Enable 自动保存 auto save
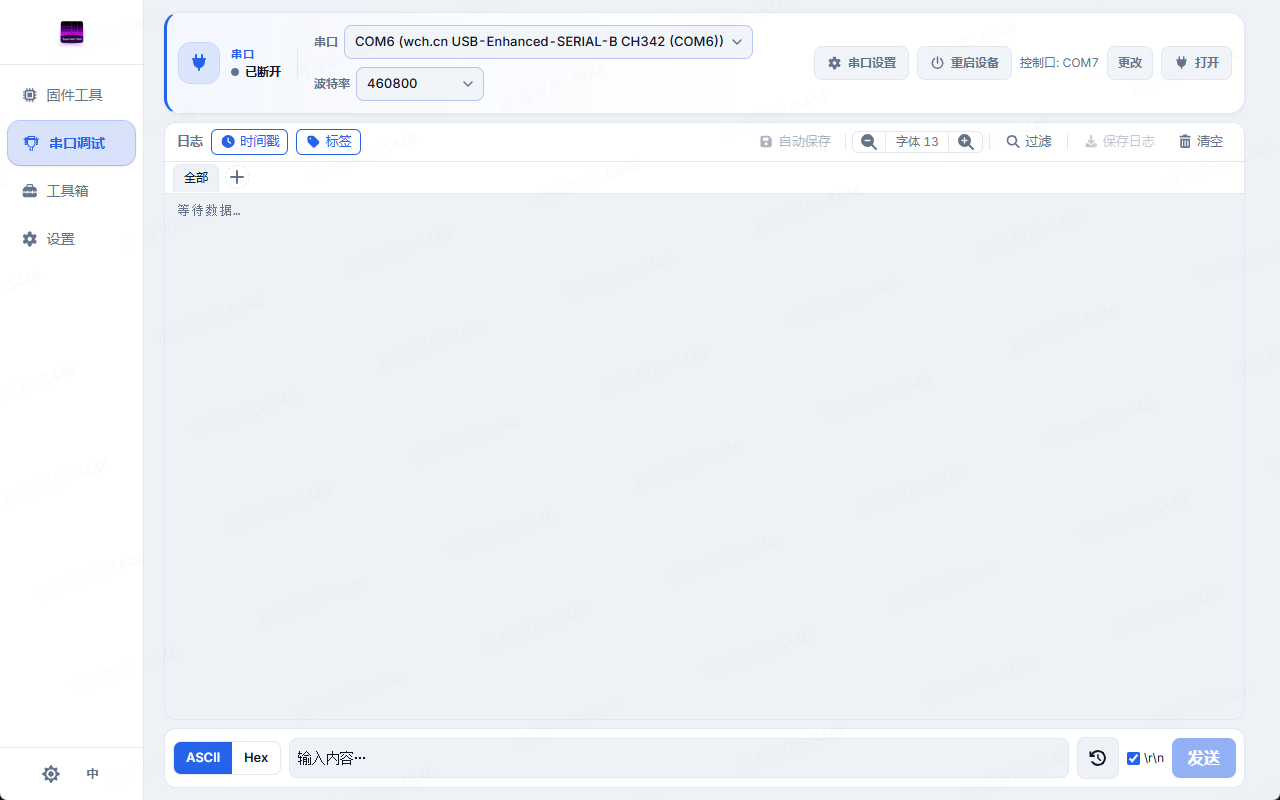Viewport: 1280px width, 800px height. point(795,142)
